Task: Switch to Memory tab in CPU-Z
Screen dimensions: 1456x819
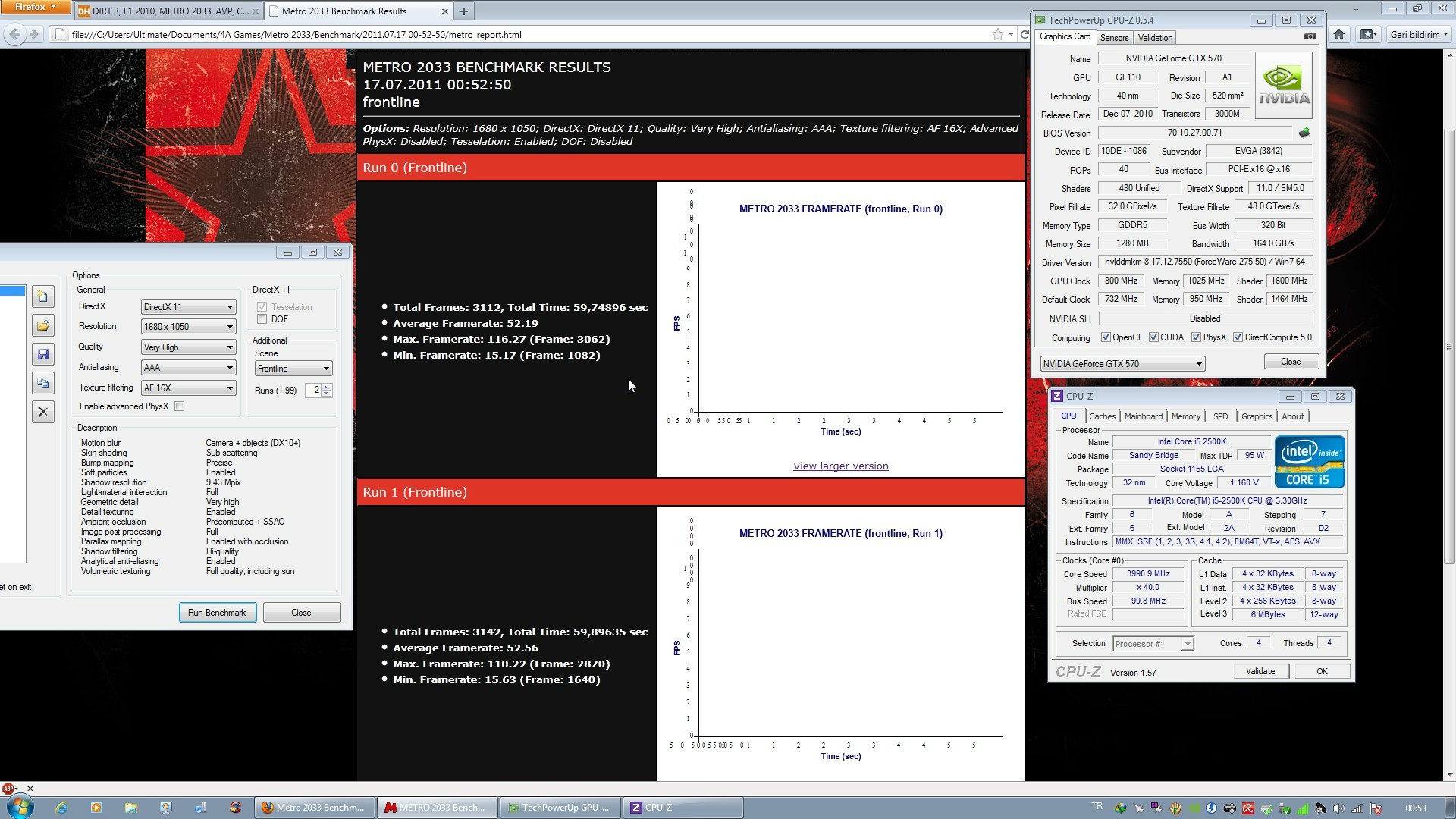Action: tap(1185, 416)
